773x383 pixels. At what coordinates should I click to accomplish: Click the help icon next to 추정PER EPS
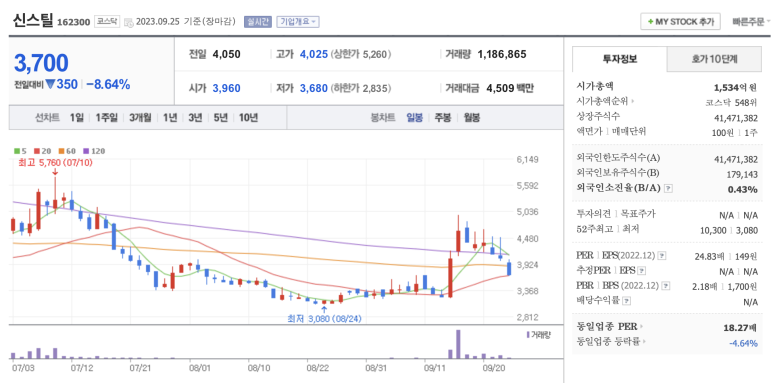click(641, 271)
